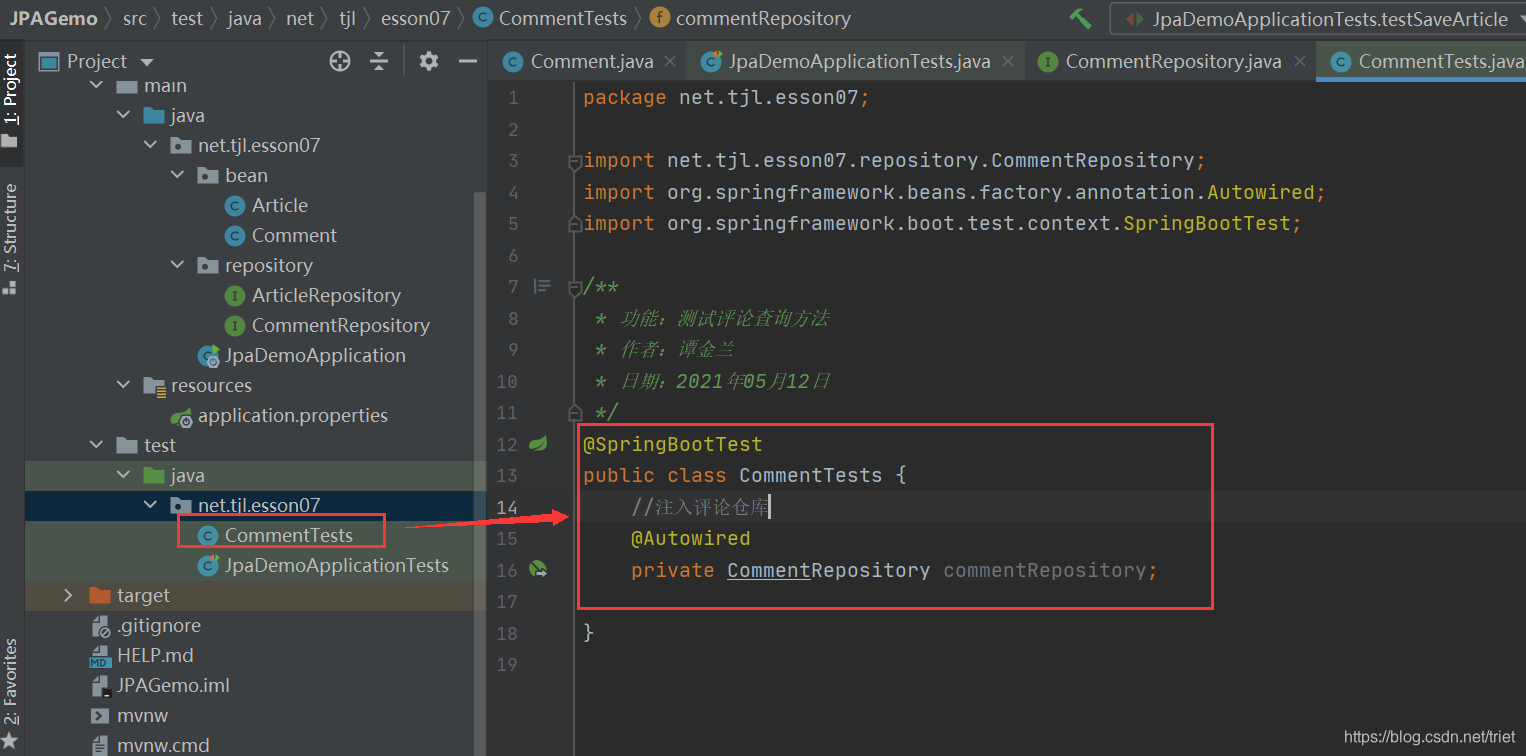
Task: Expand the target folder
Action: click(x=68, y=596)
